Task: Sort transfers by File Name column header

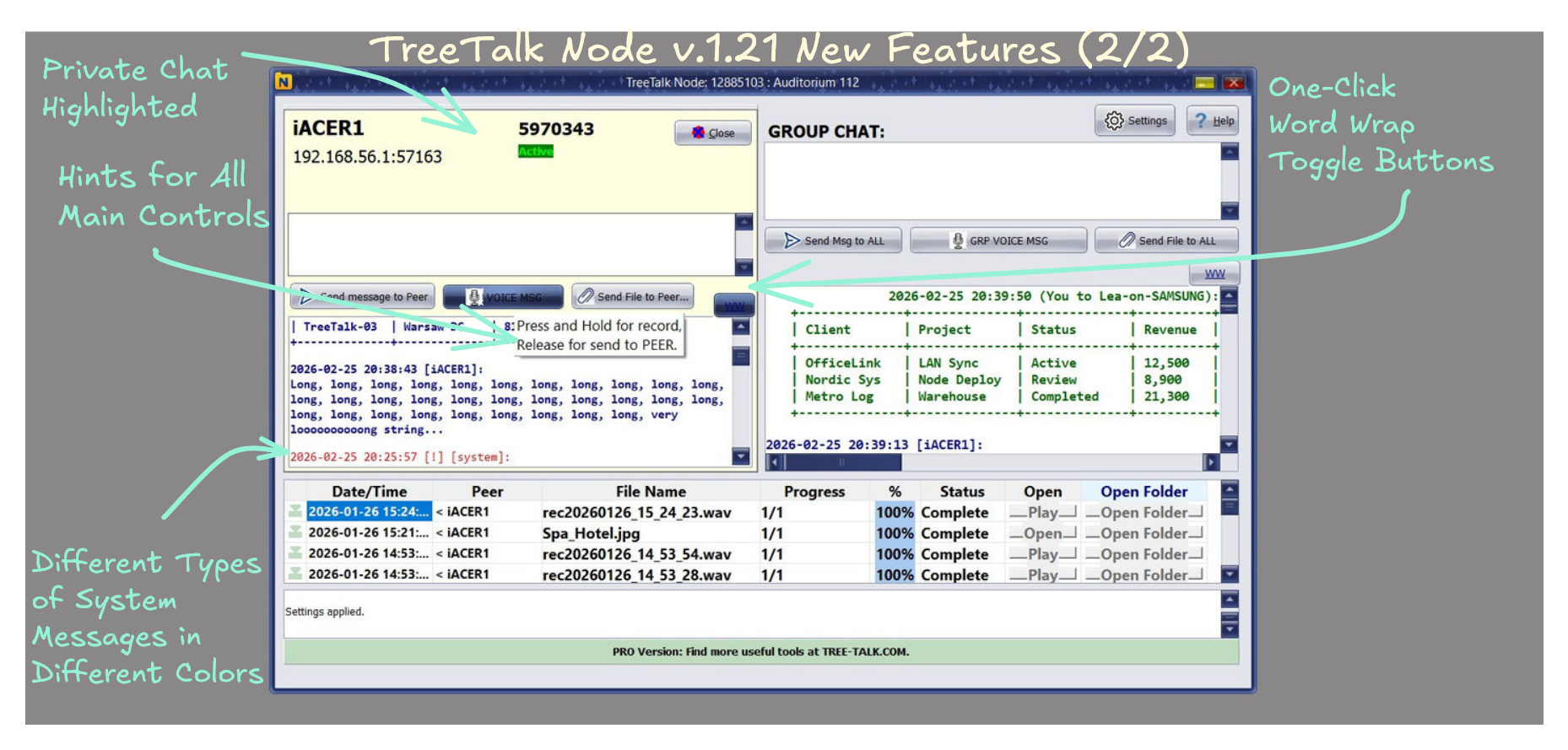Action: (x=650, y=491)
